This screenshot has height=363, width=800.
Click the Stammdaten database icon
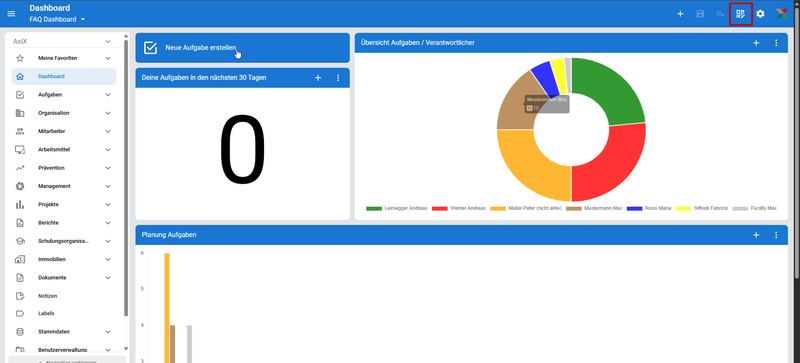20,332
